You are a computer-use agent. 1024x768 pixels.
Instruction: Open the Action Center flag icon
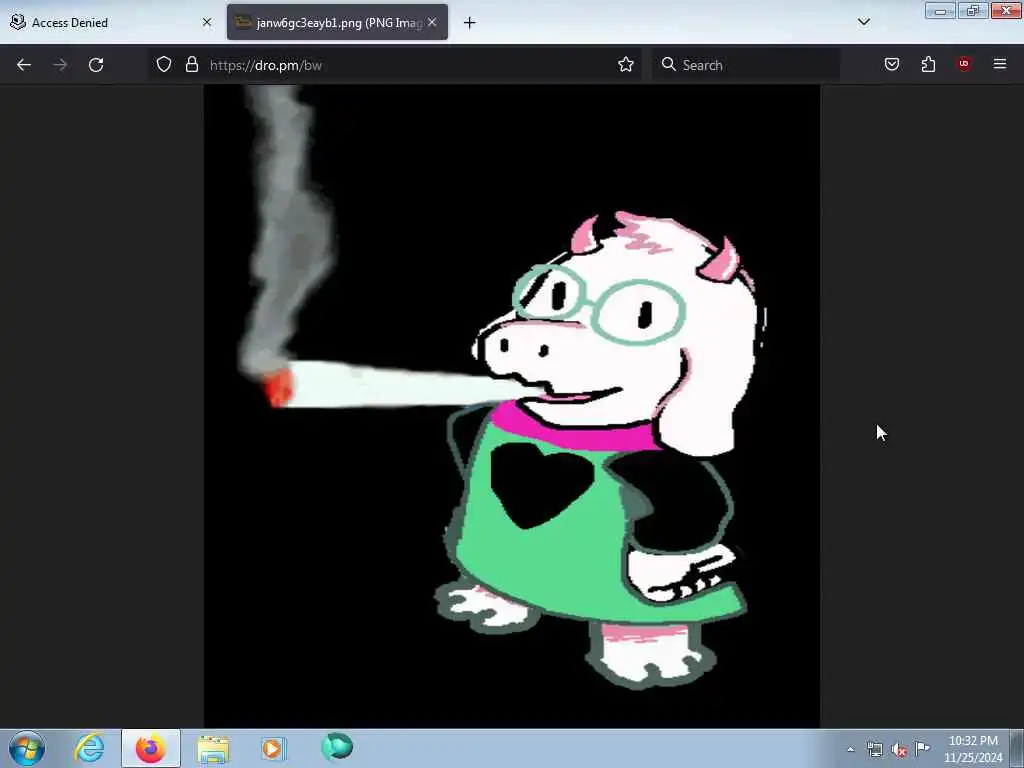922,748
